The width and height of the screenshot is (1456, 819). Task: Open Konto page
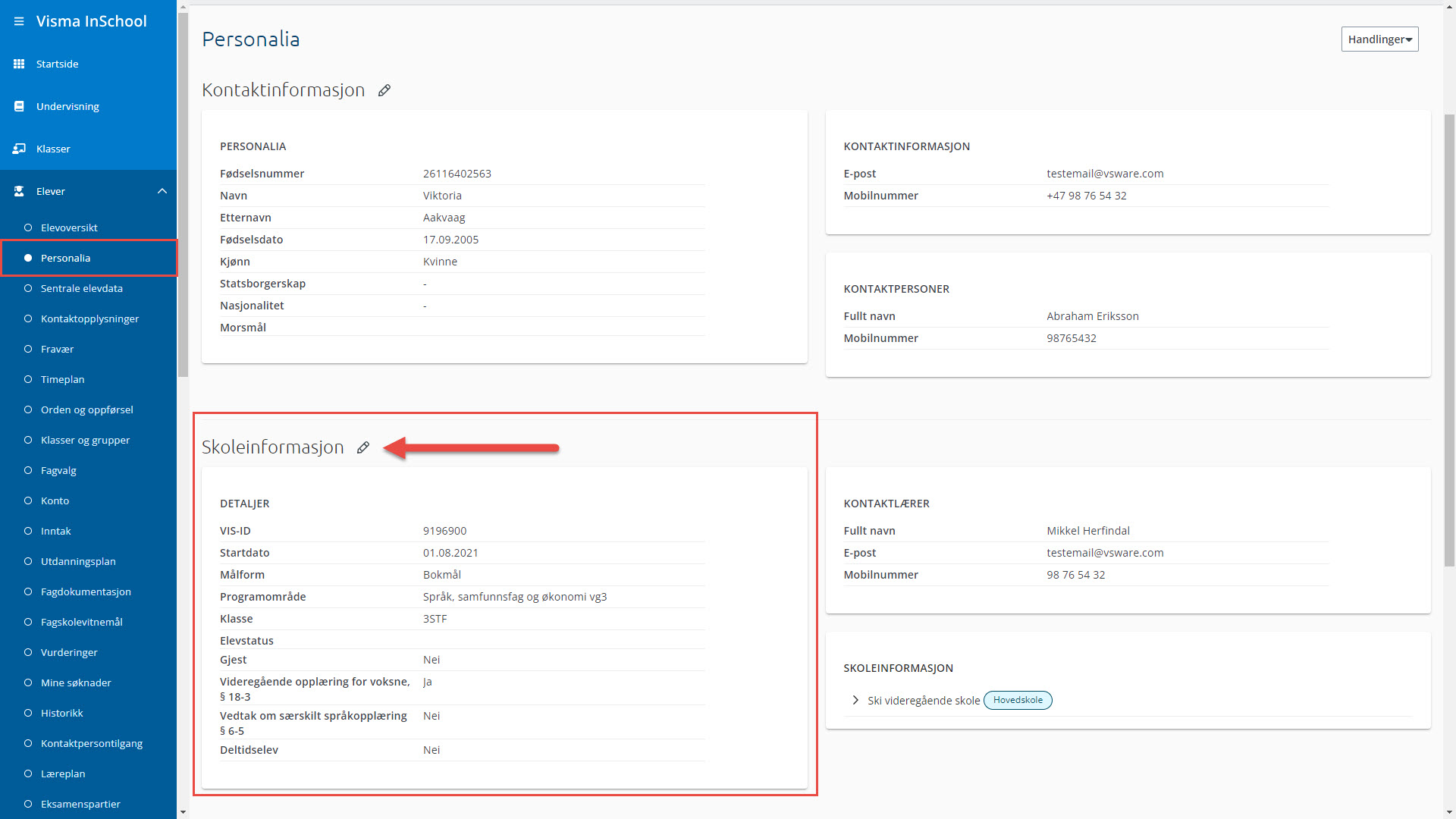tap(55, 500)
